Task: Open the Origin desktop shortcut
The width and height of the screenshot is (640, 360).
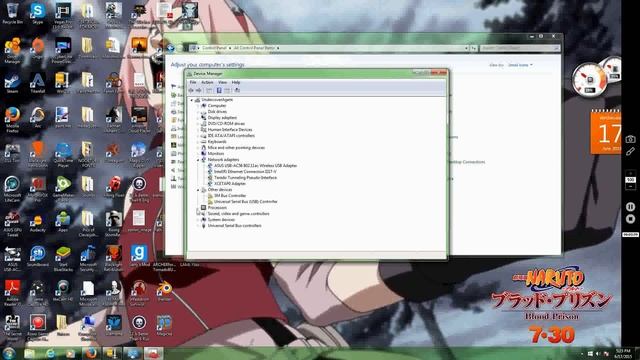Action: click(x=38, y=49)
